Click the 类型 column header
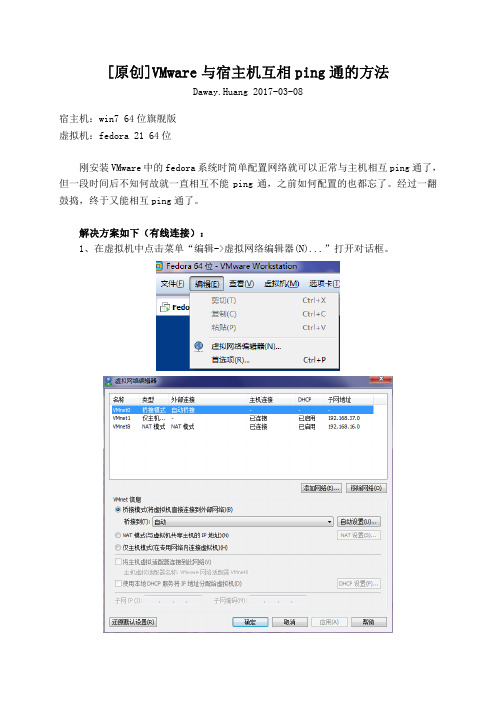The width and height of the screenshot is (496, 702). pos(148,400)
